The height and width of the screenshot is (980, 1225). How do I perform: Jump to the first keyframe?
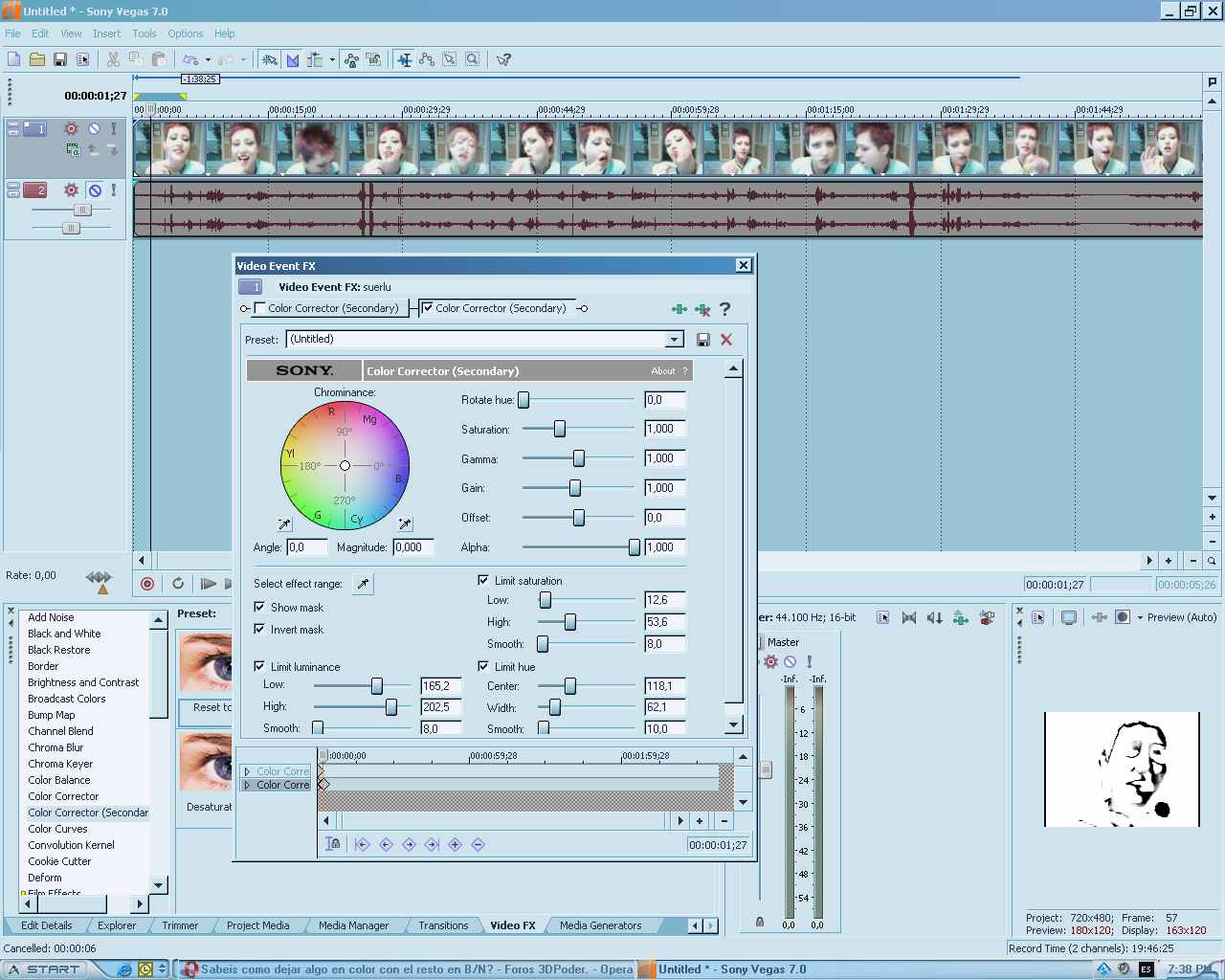click(x=362, y=844)
